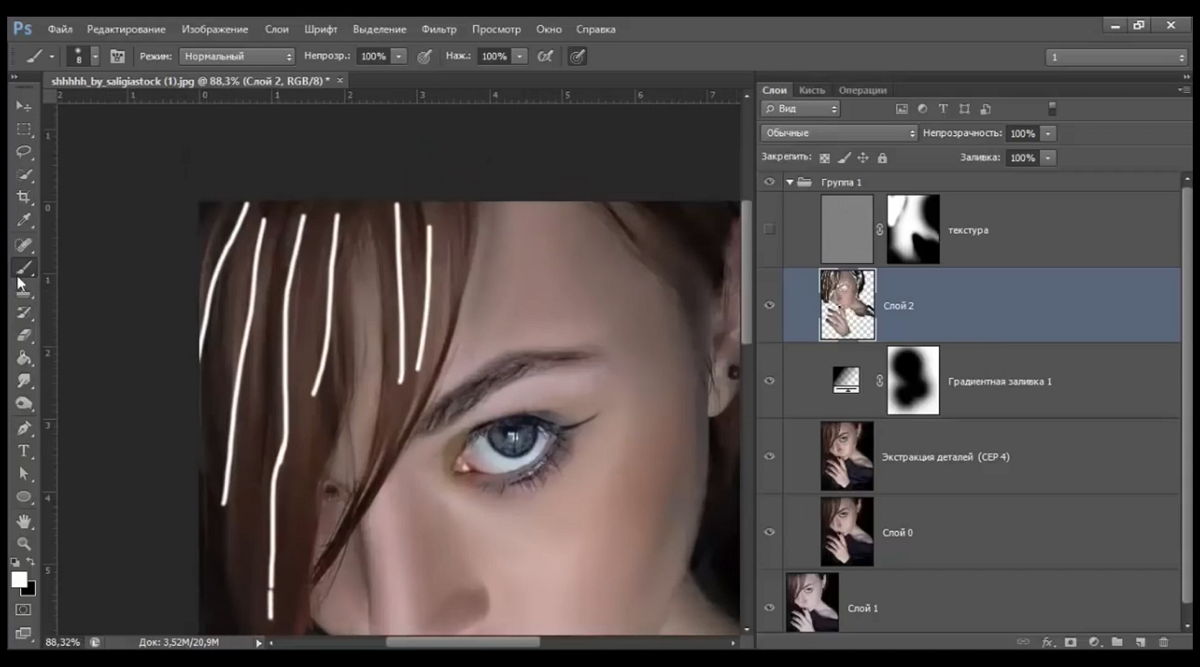Select the Horizontal Type tool in the toolbar
The height and width of the screenshot is (667, 1200).
coord(24,451)
